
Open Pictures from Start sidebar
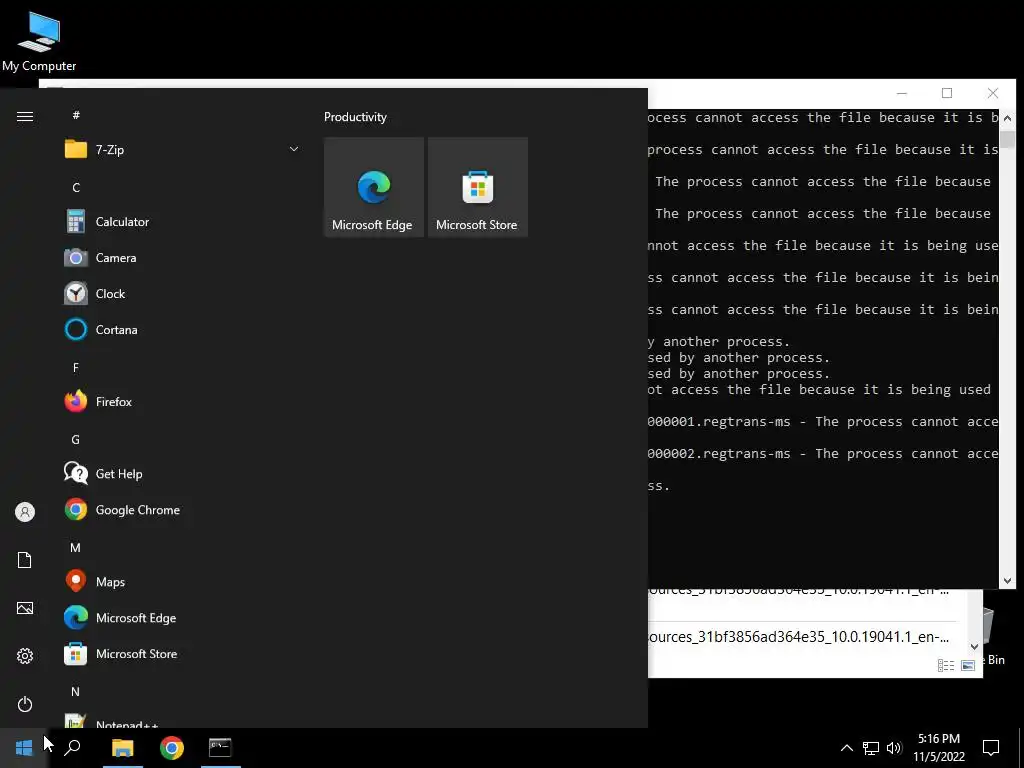25,608
